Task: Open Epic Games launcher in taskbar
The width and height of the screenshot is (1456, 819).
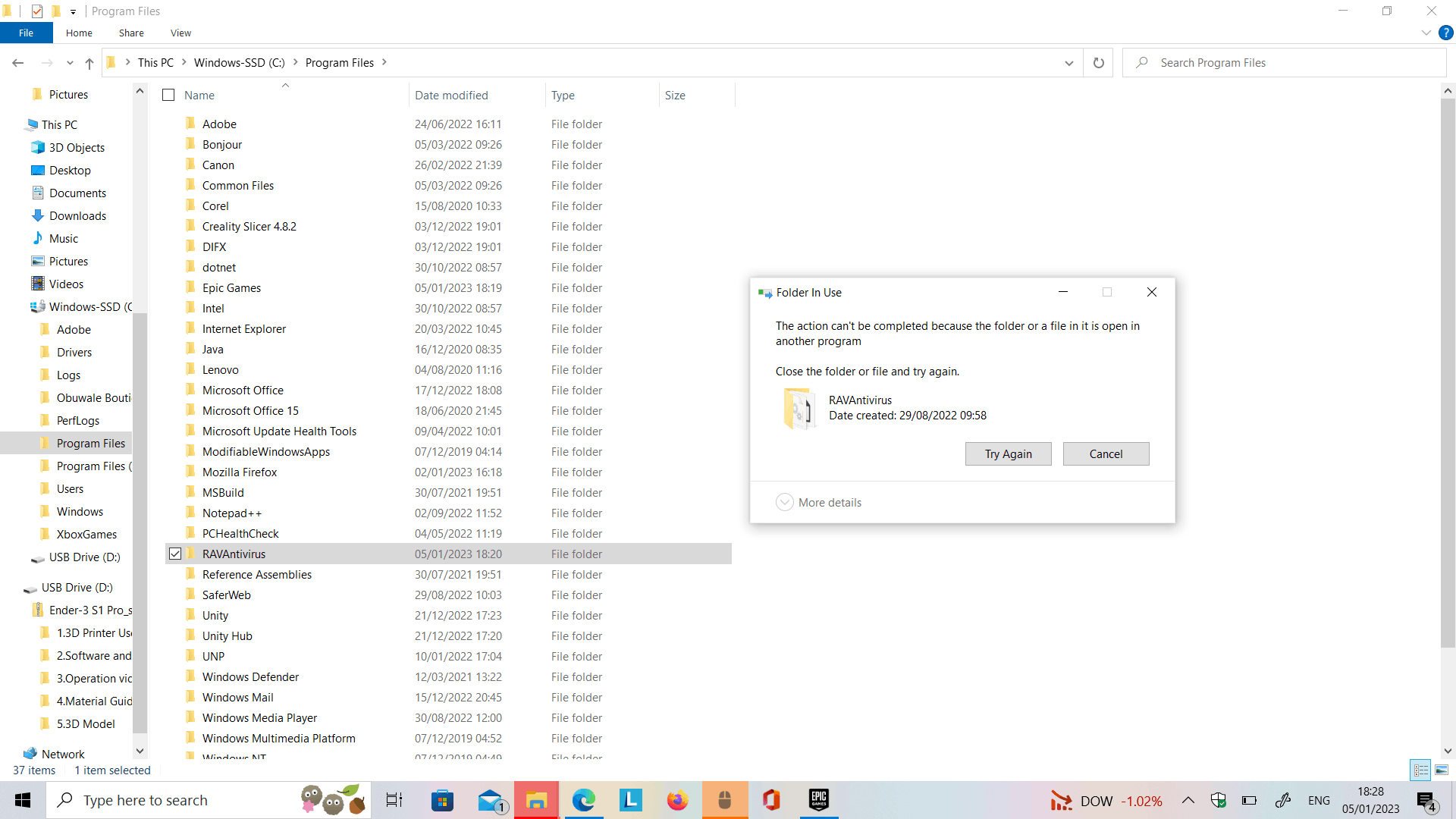Action: [x=819, y=800]
